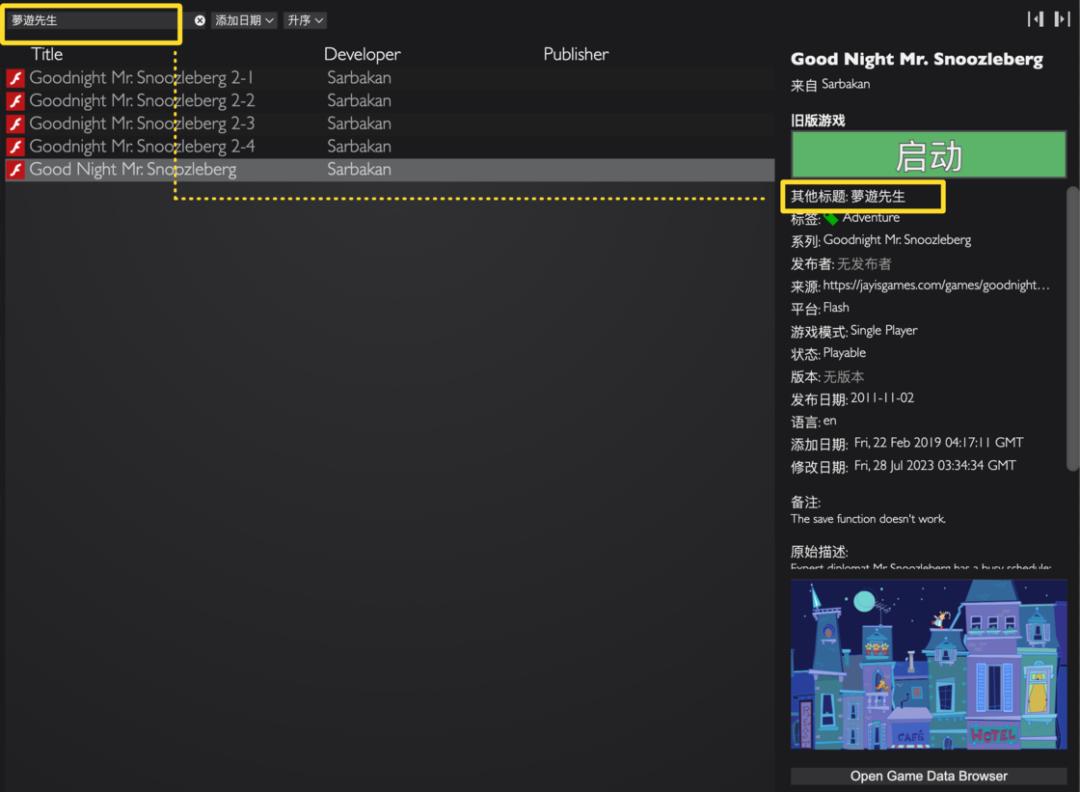Click developer Sarbakan under the game title
Image resolution: width=1080 pixels, height=792 pixels.
click(846, 84)
